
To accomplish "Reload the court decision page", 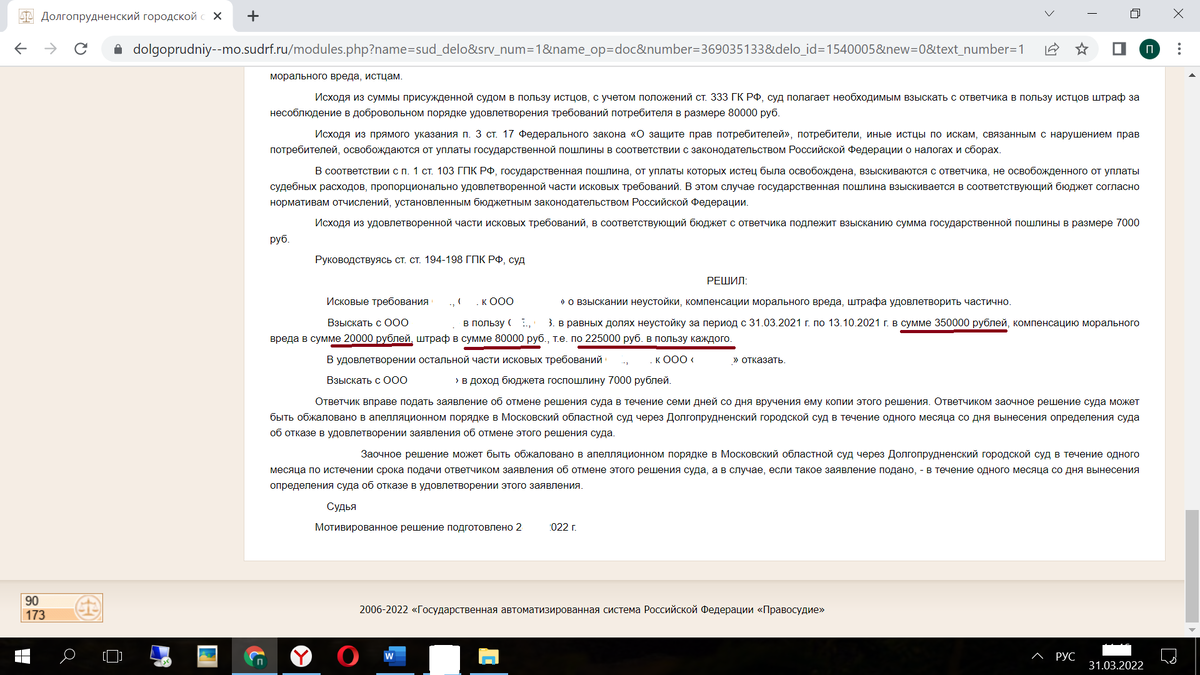I will pos(82,48).
